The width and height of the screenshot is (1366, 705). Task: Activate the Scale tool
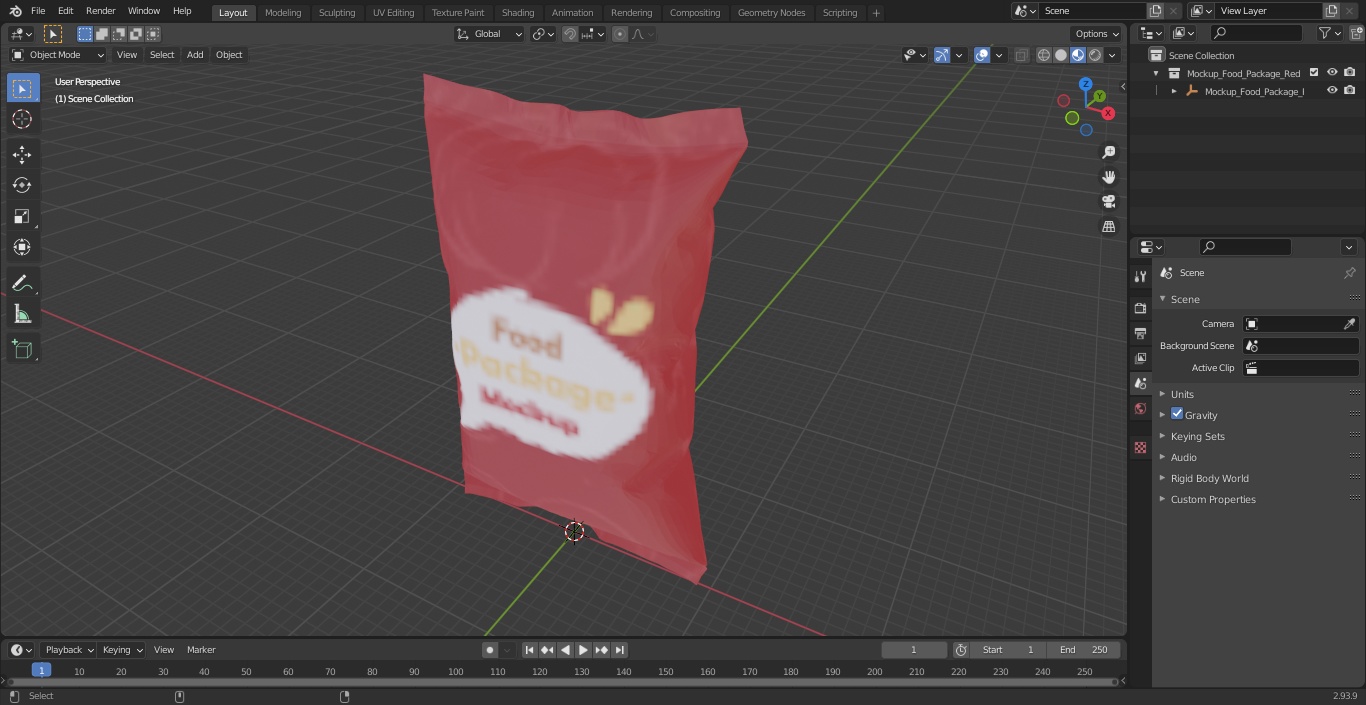coord(22,217)
